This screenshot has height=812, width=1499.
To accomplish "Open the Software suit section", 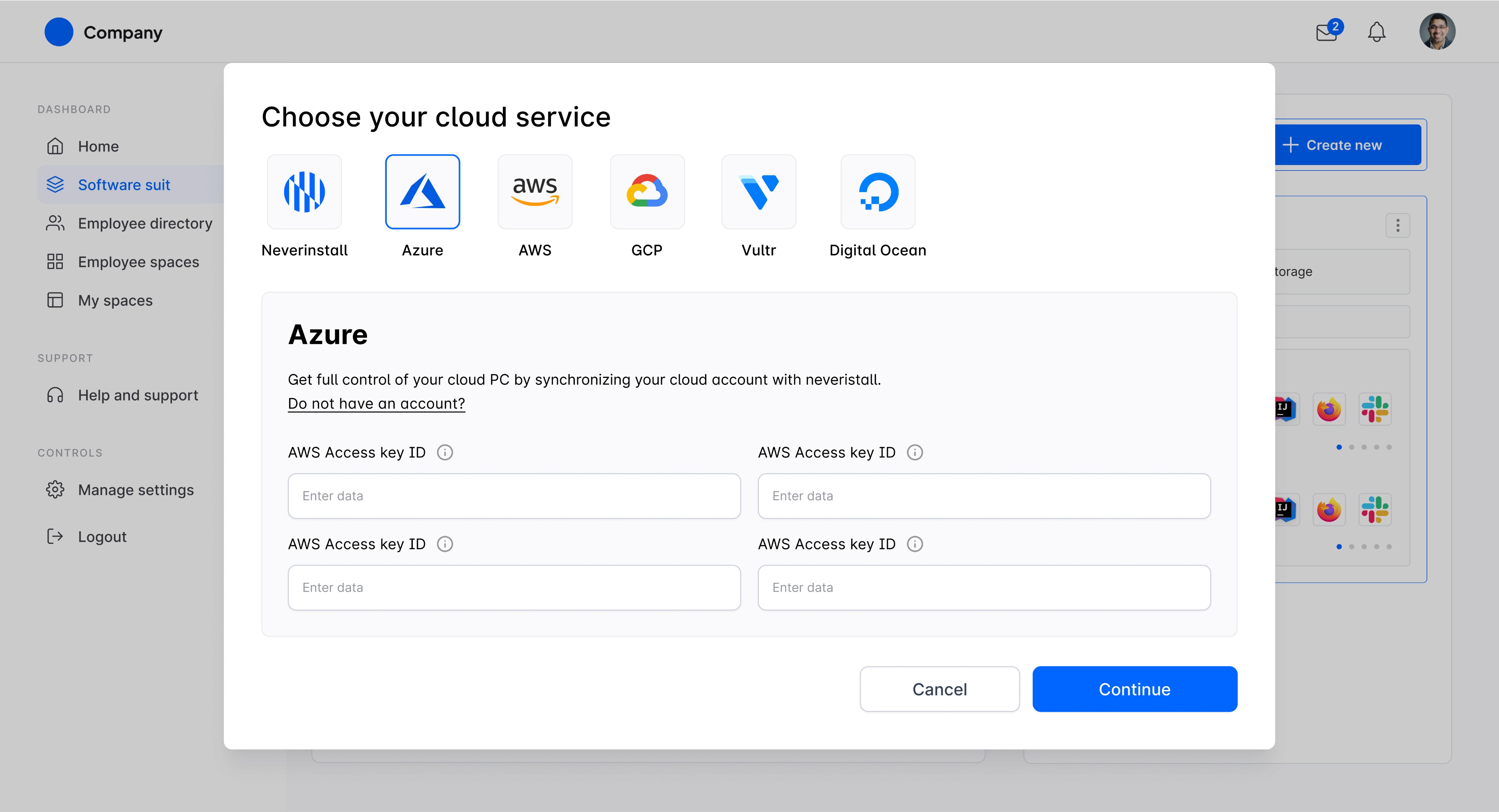I will pos(131,184).
